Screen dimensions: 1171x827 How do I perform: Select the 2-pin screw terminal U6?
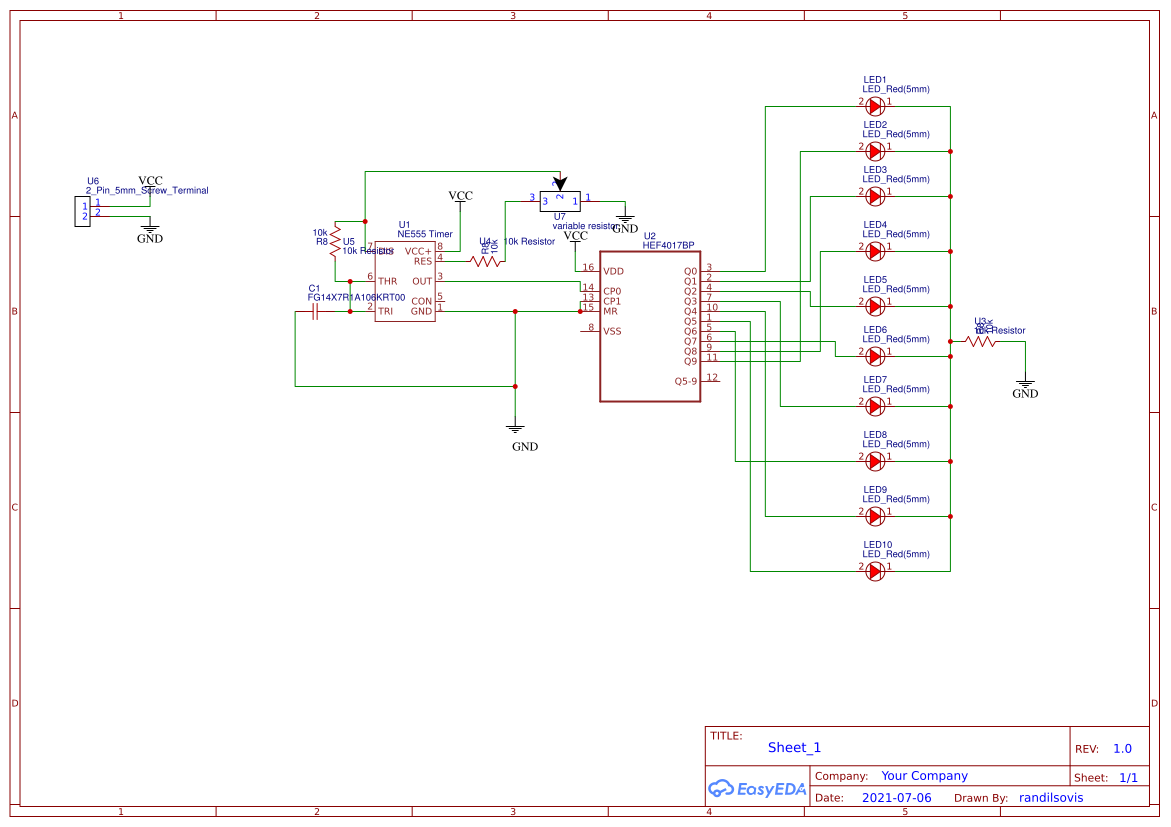pyautogui.click(x=85, y=213)
